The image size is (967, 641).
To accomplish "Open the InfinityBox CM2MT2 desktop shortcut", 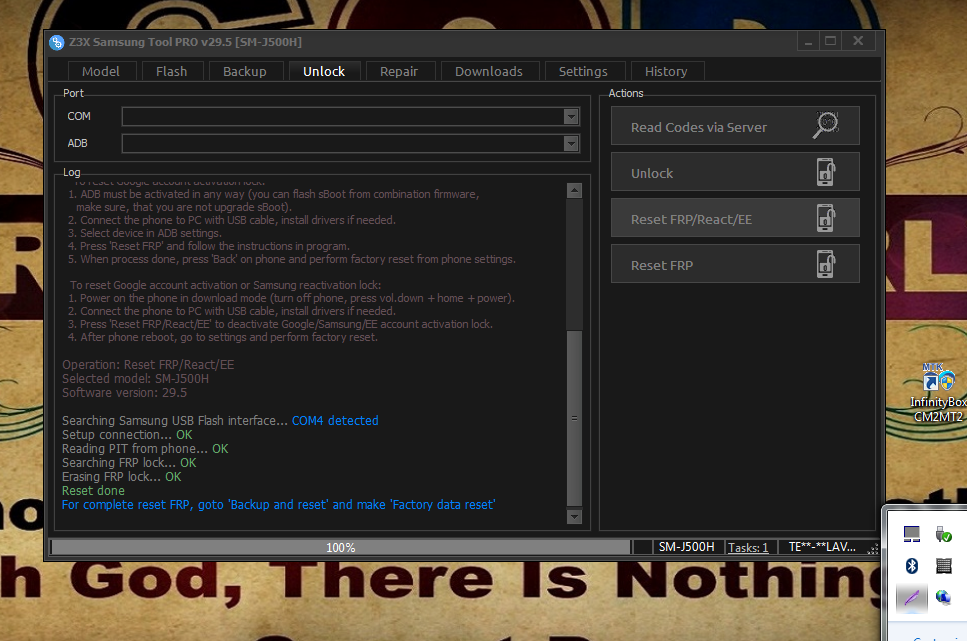I will (x=938, y=392).
